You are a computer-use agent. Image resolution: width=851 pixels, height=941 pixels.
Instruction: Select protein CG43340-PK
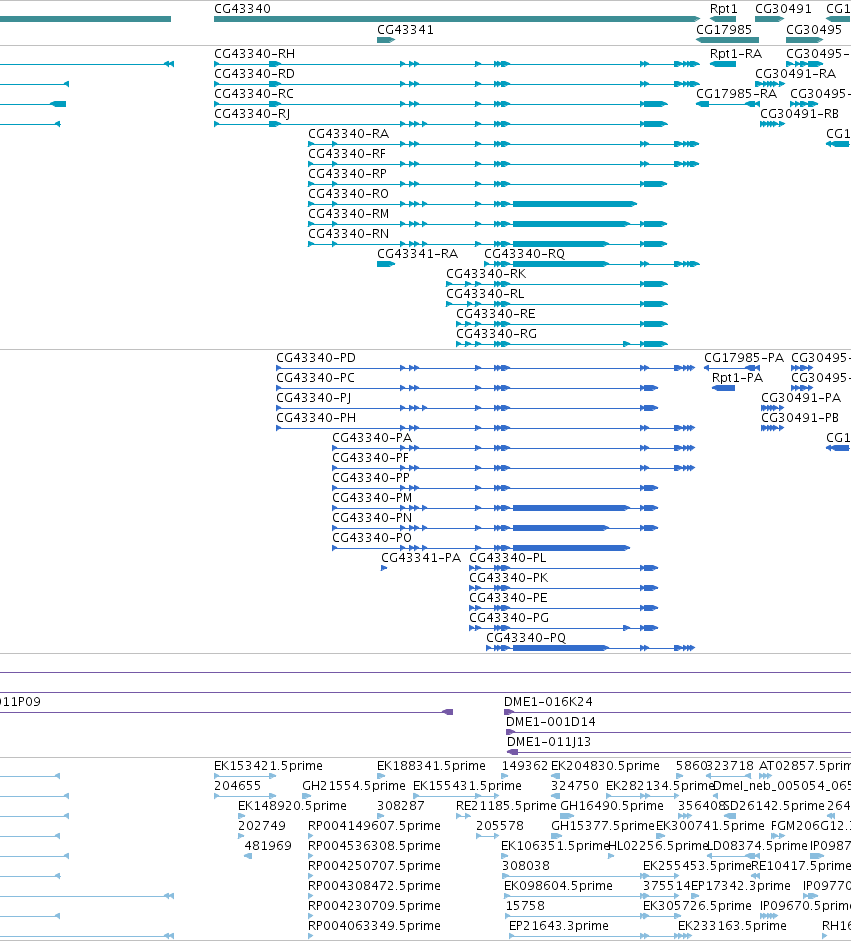pos(508,578)
